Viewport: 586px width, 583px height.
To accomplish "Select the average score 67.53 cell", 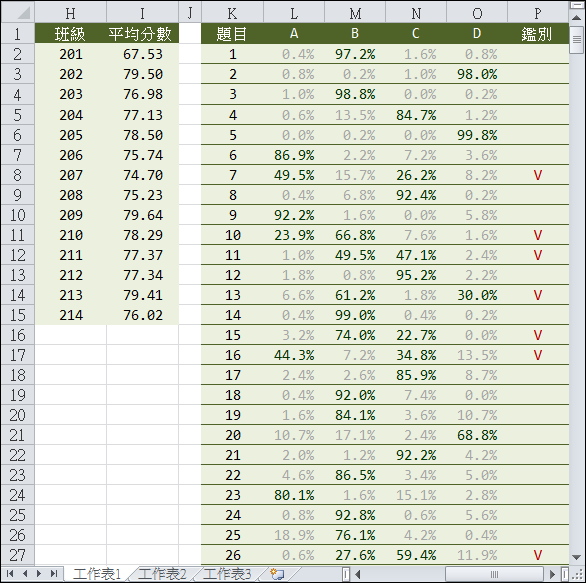I will pyautogui.click(x=142, y=54).
